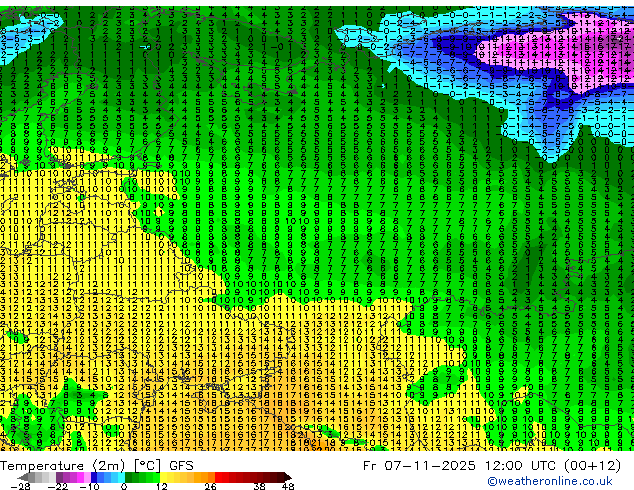Image resolution: width=634 pixels, height=490 pixels.
Task: Click the legend label '-10'
Action: click(x=89, y=486)
